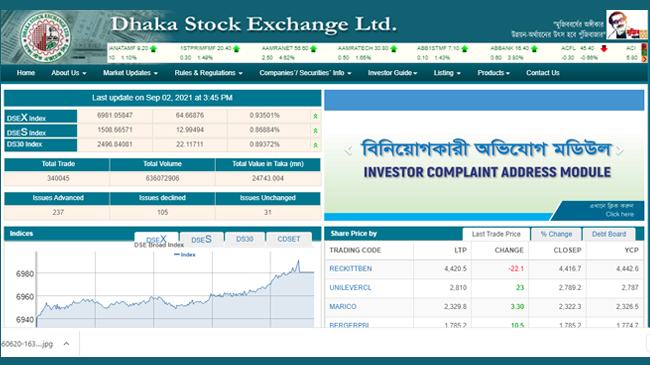Switch to the DSES chart tab

click(x=202, y=239)
